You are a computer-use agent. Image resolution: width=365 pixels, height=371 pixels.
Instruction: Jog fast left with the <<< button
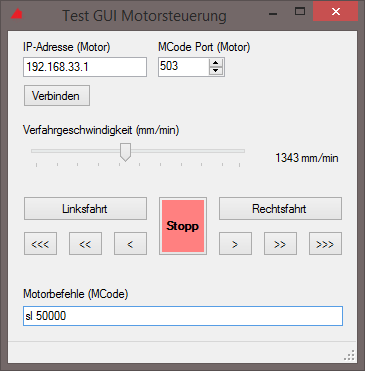[x=40, y=244]
